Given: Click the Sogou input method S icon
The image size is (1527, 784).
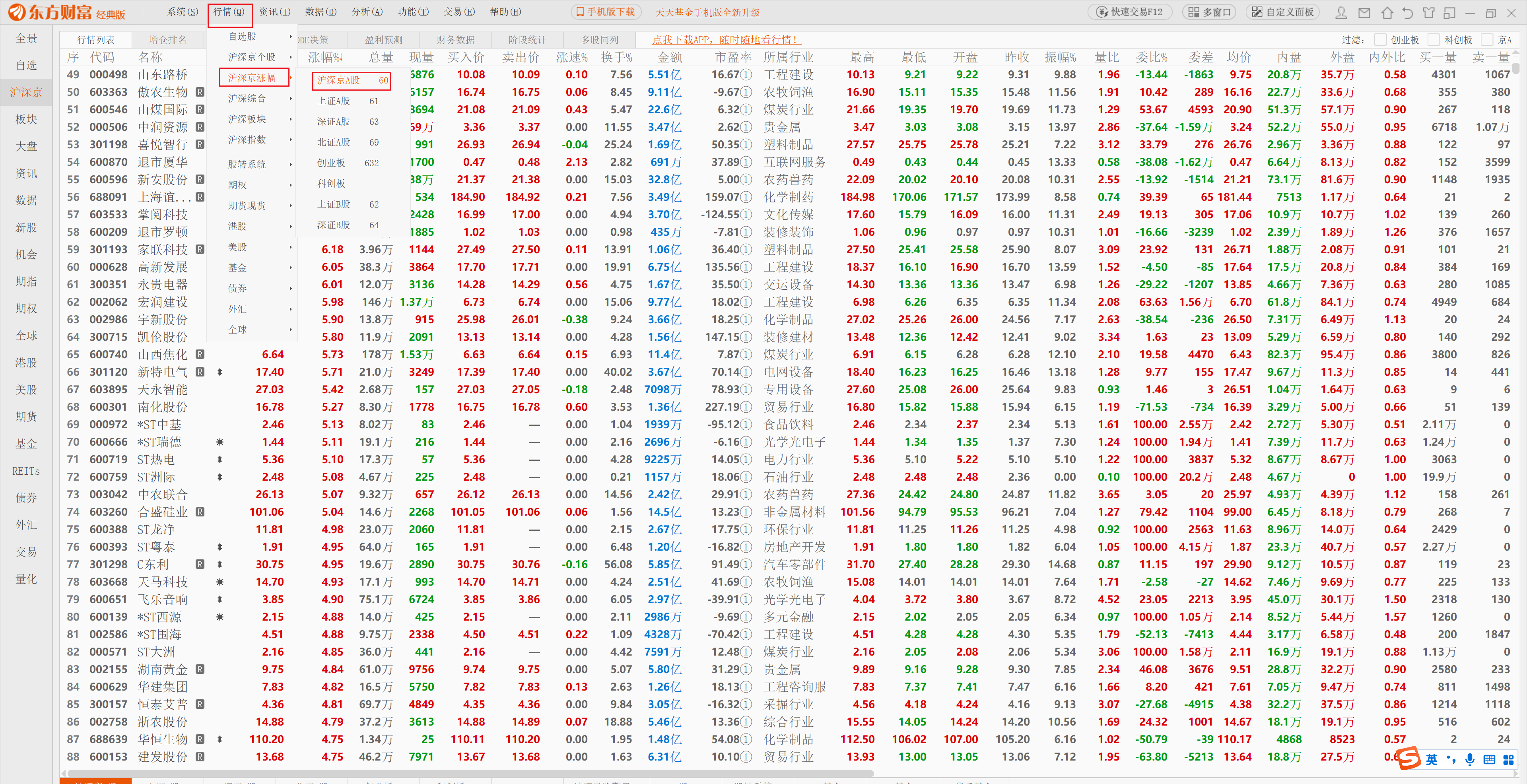Looking at the screenshot, I should click(x=1408, y=759).
